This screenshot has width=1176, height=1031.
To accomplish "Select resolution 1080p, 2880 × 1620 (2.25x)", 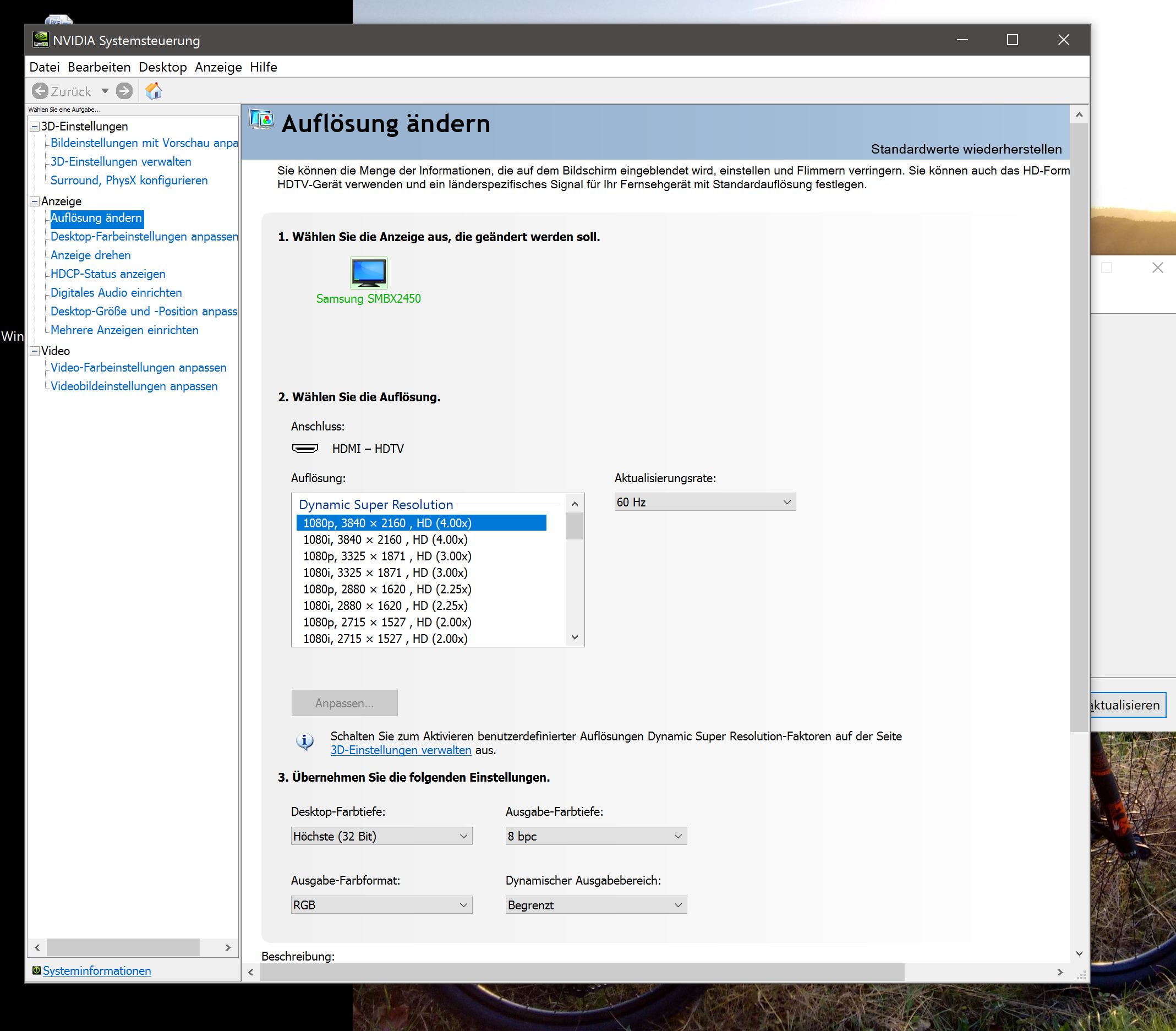I will pyautogui.click(x=387, y=589).
